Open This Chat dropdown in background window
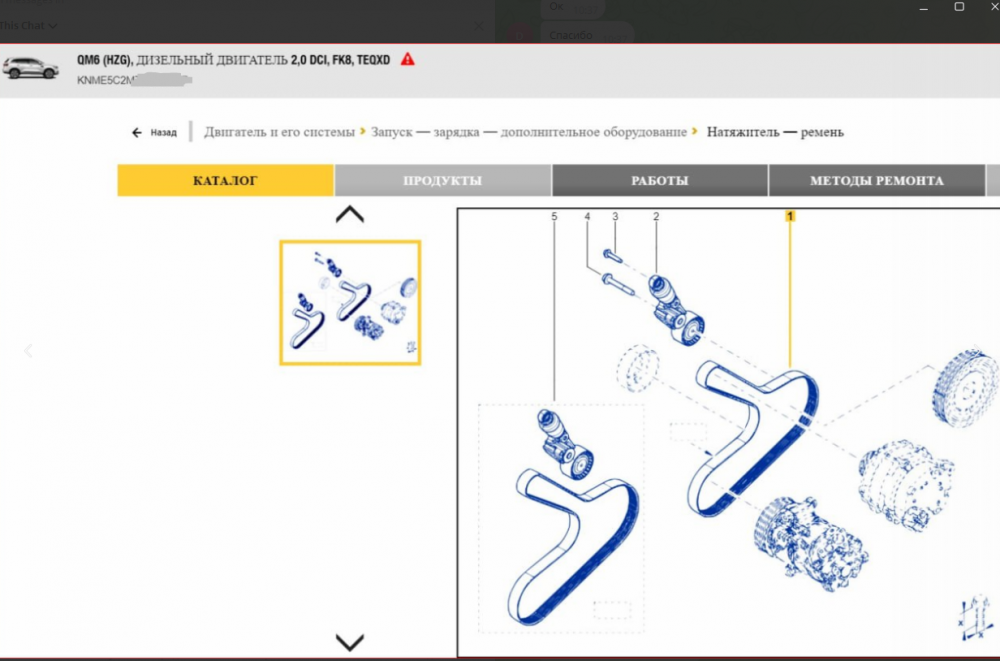 29,26
